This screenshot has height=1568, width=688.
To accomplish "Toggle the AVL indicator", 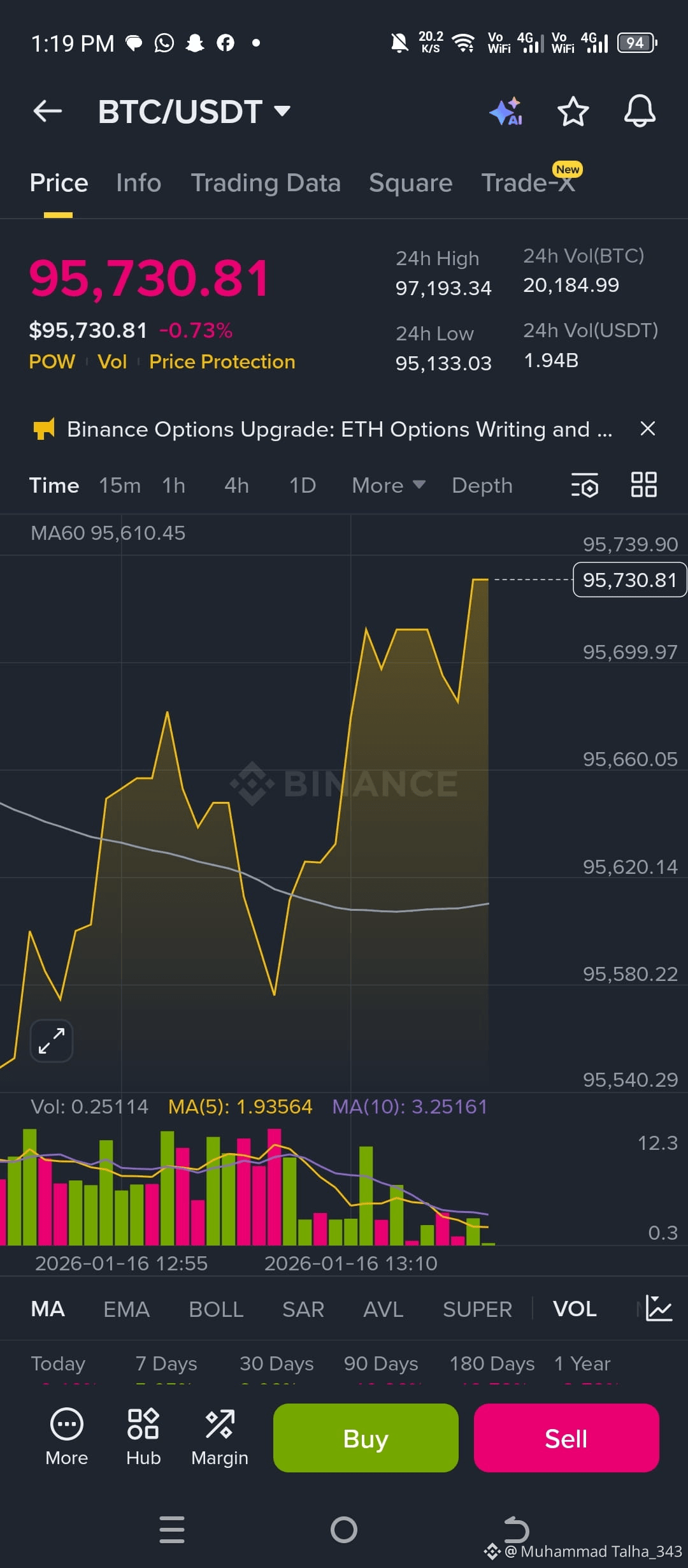I will click(383, 1309).
